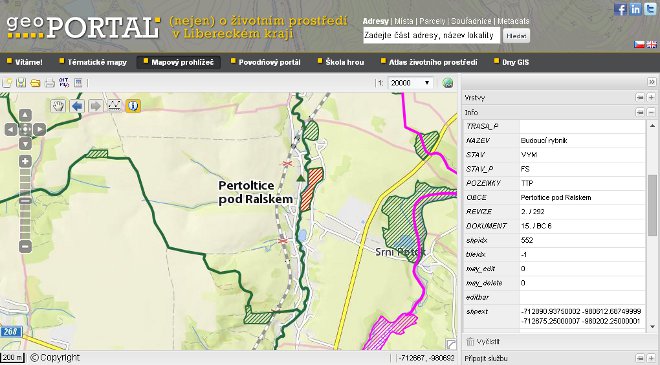Expand the Připojit službu panel
This screenshot has width=660, height=365.
pos(651,358)
